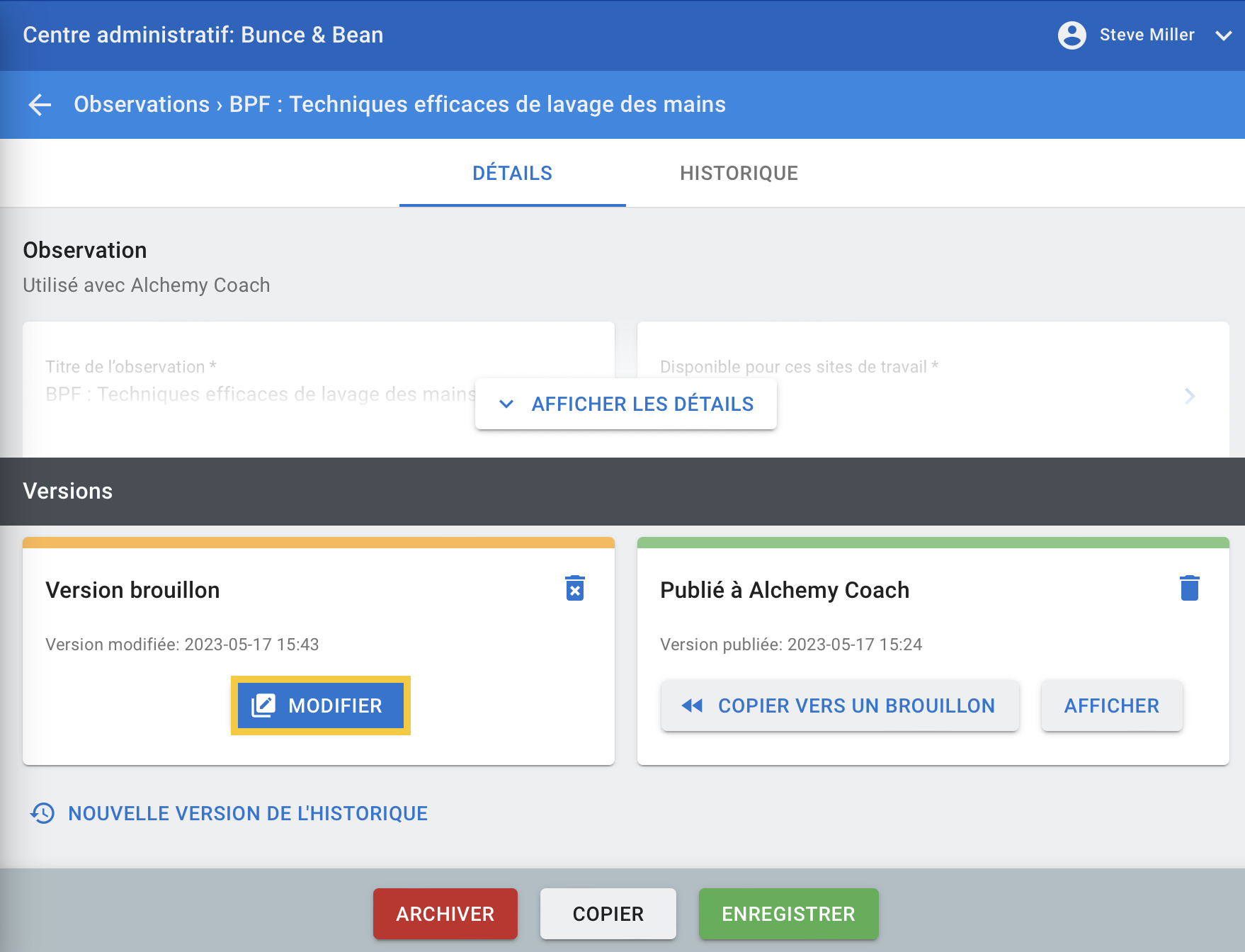Switch to the Historique tab
The image size is (1245, 952).
[739, 174]
